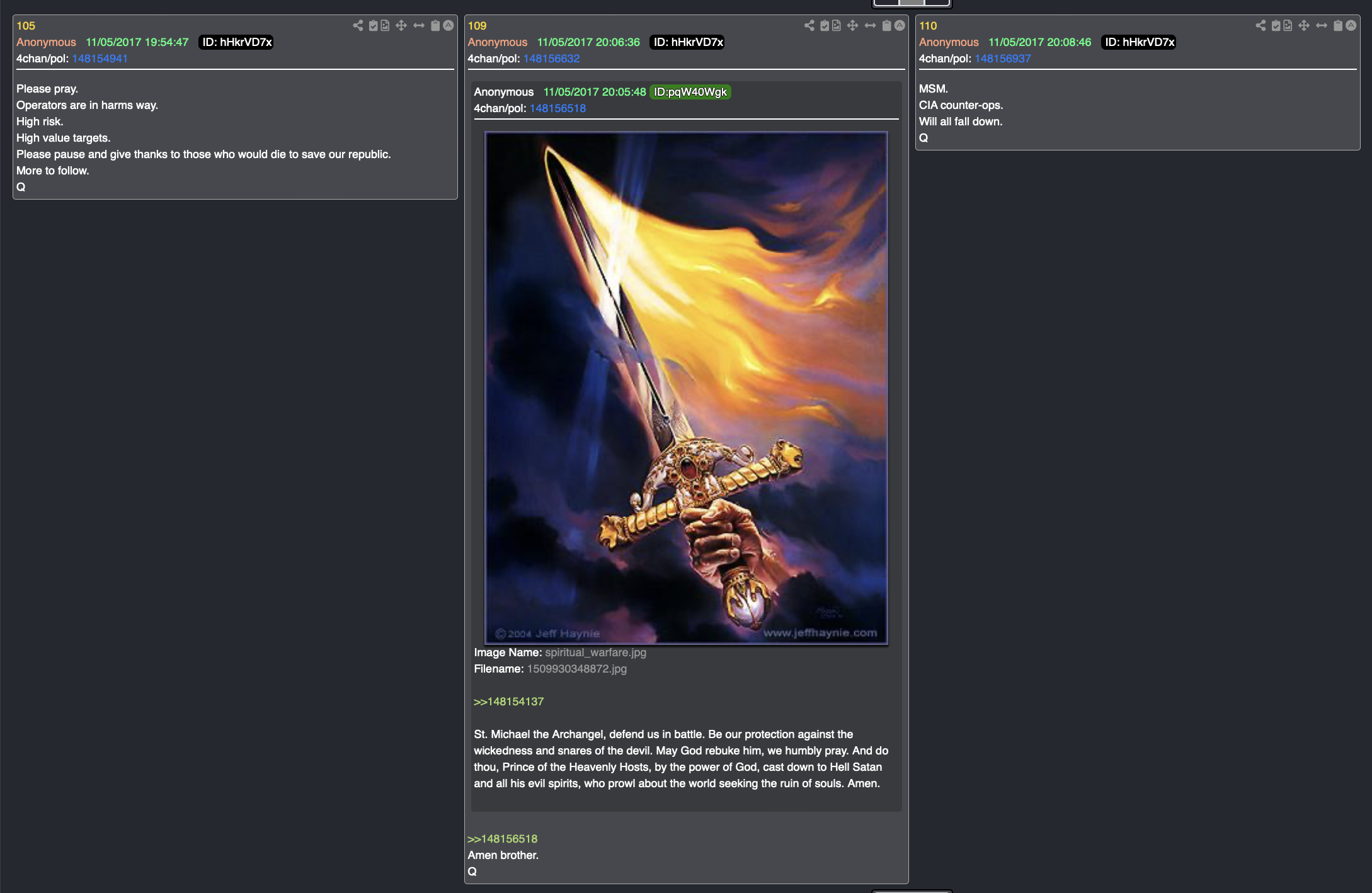Image resolution: width=1372 pixels, height=893 pixels.
Task: Click the image-file icon on post 105
Action: [385, 26]
